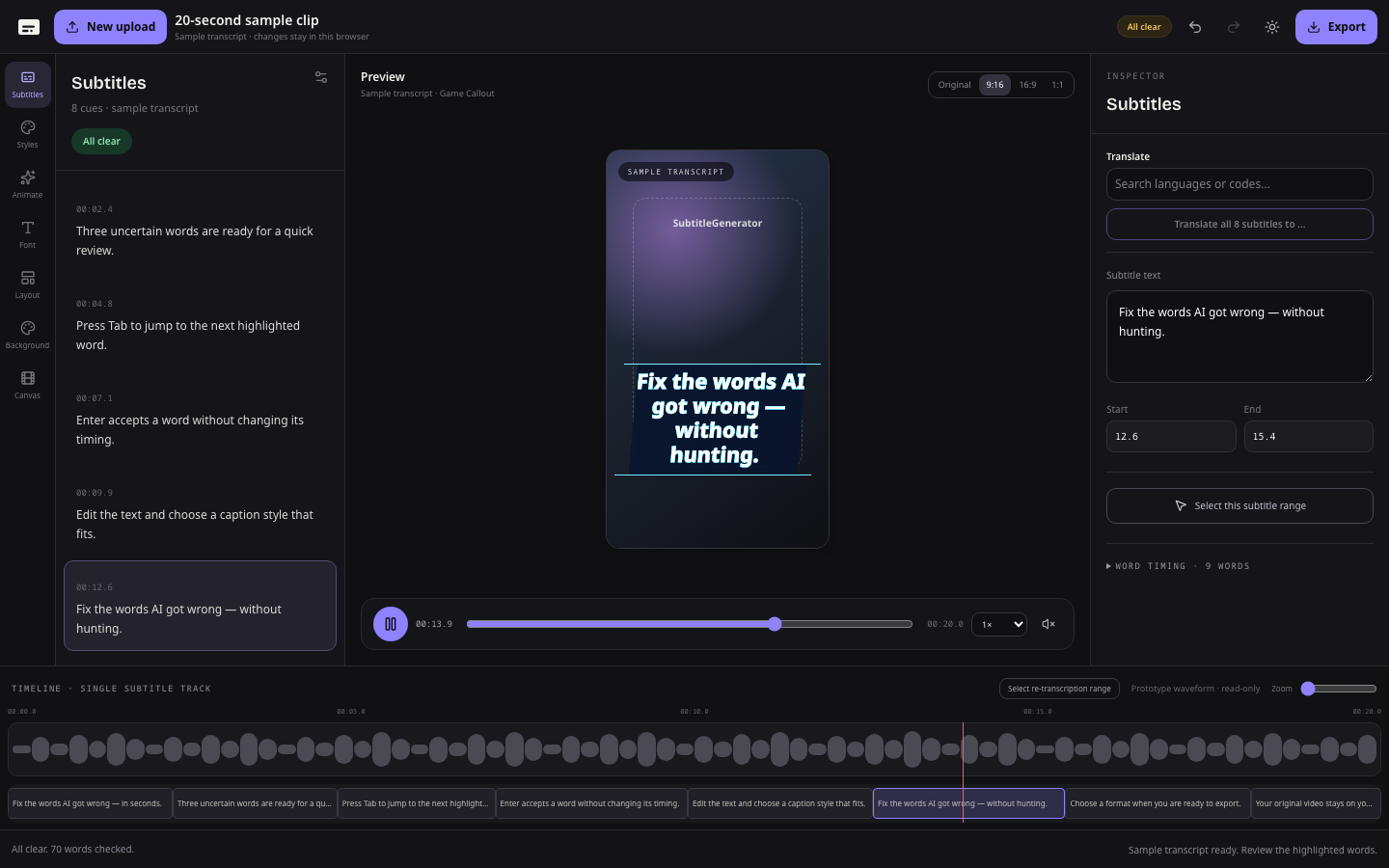Expand the Word Timing section
1389x868 pixels.
tap(1178, 566)
